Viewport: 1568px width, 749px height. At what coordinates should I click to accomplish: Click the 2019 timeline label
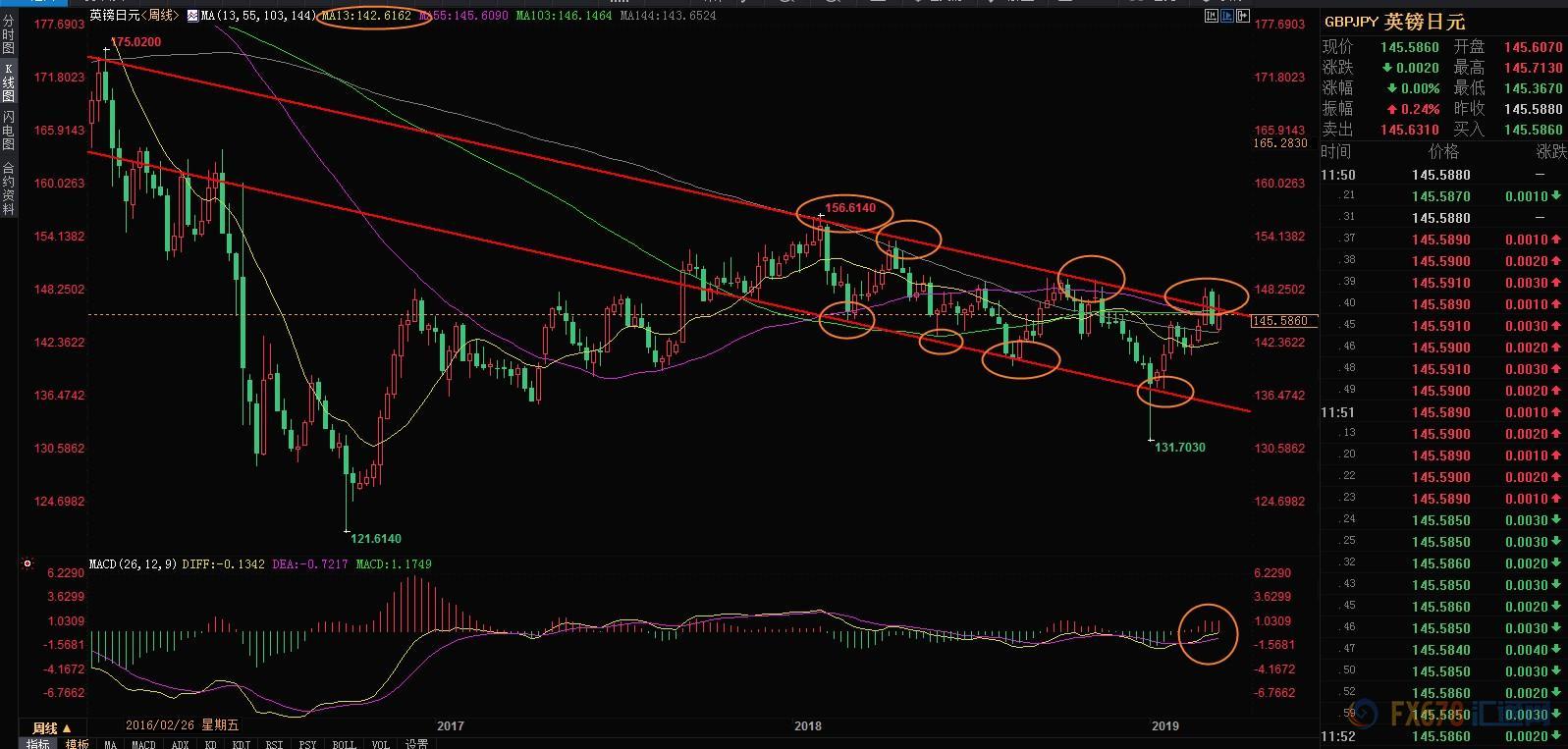(x=1165, y=726)
